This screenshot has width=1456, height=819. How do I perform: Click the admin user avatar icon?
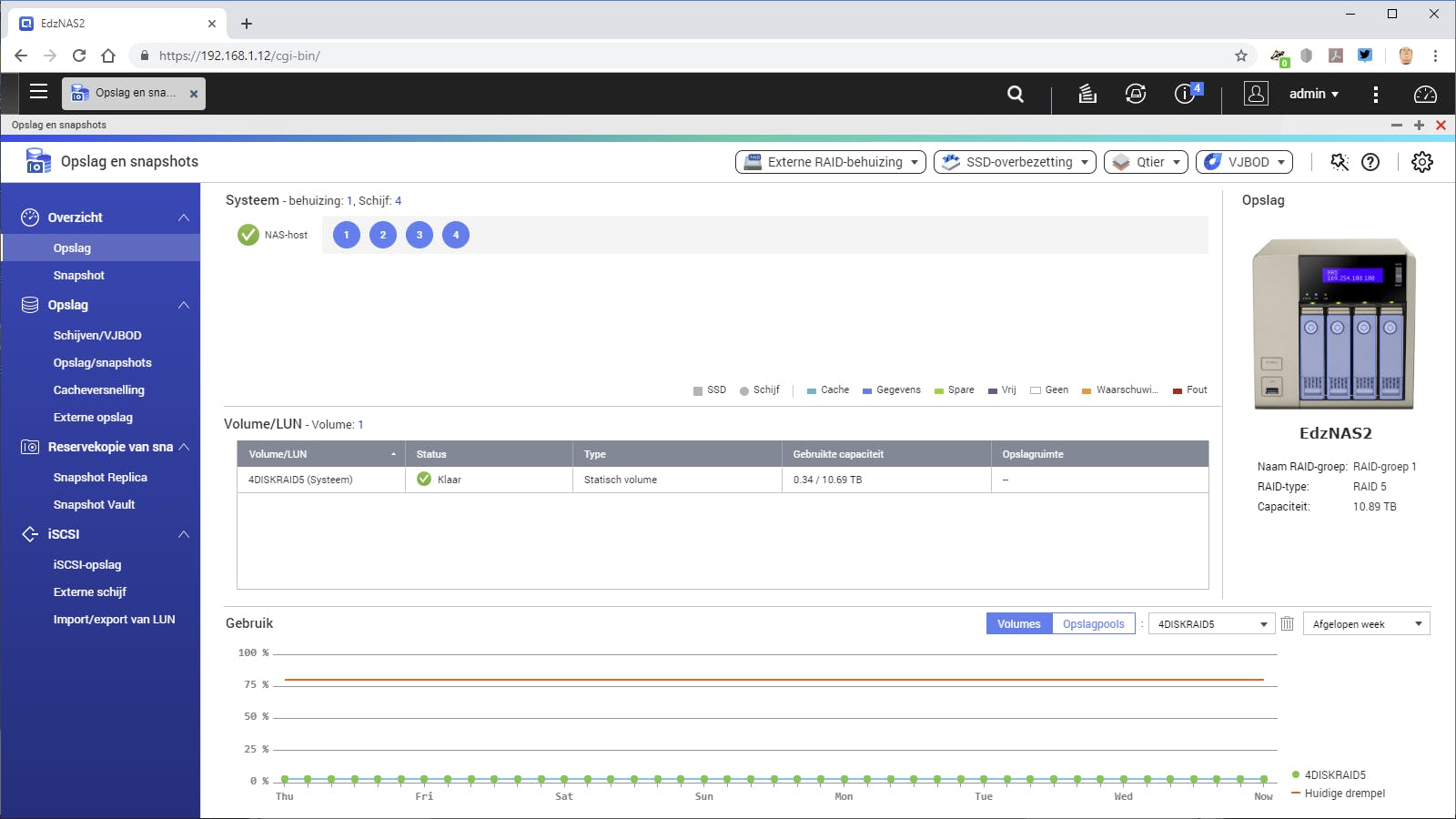[x=1256, y=94]
